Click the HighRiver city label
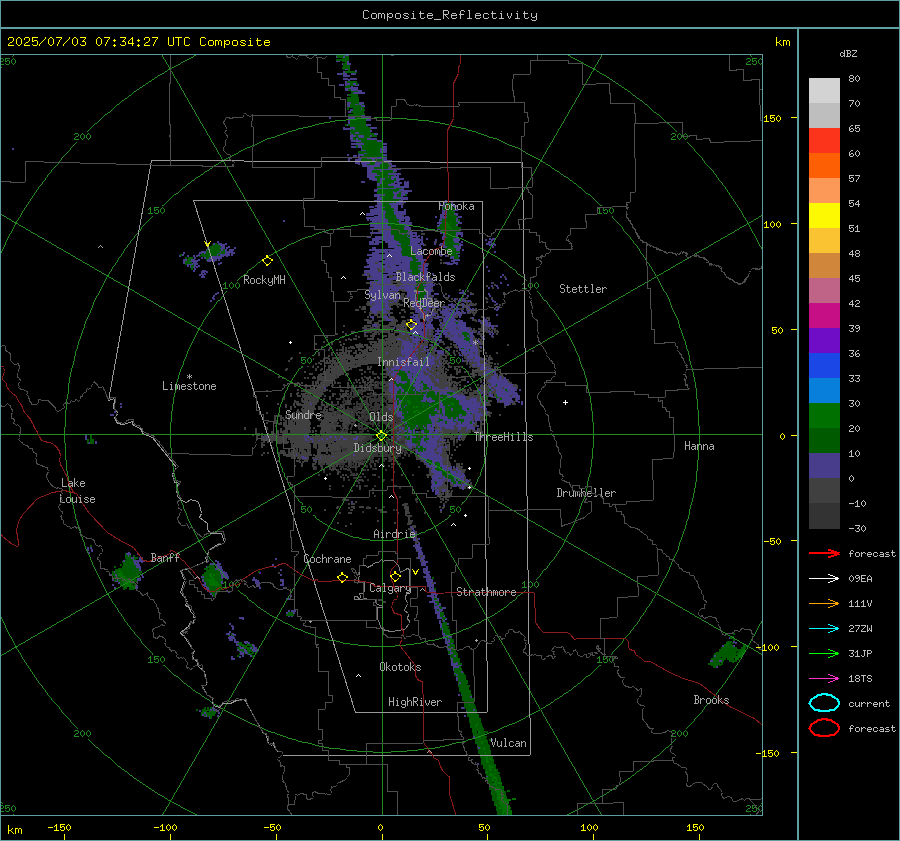This screenshot has width=900, height=841. click(x=415, y=702)
